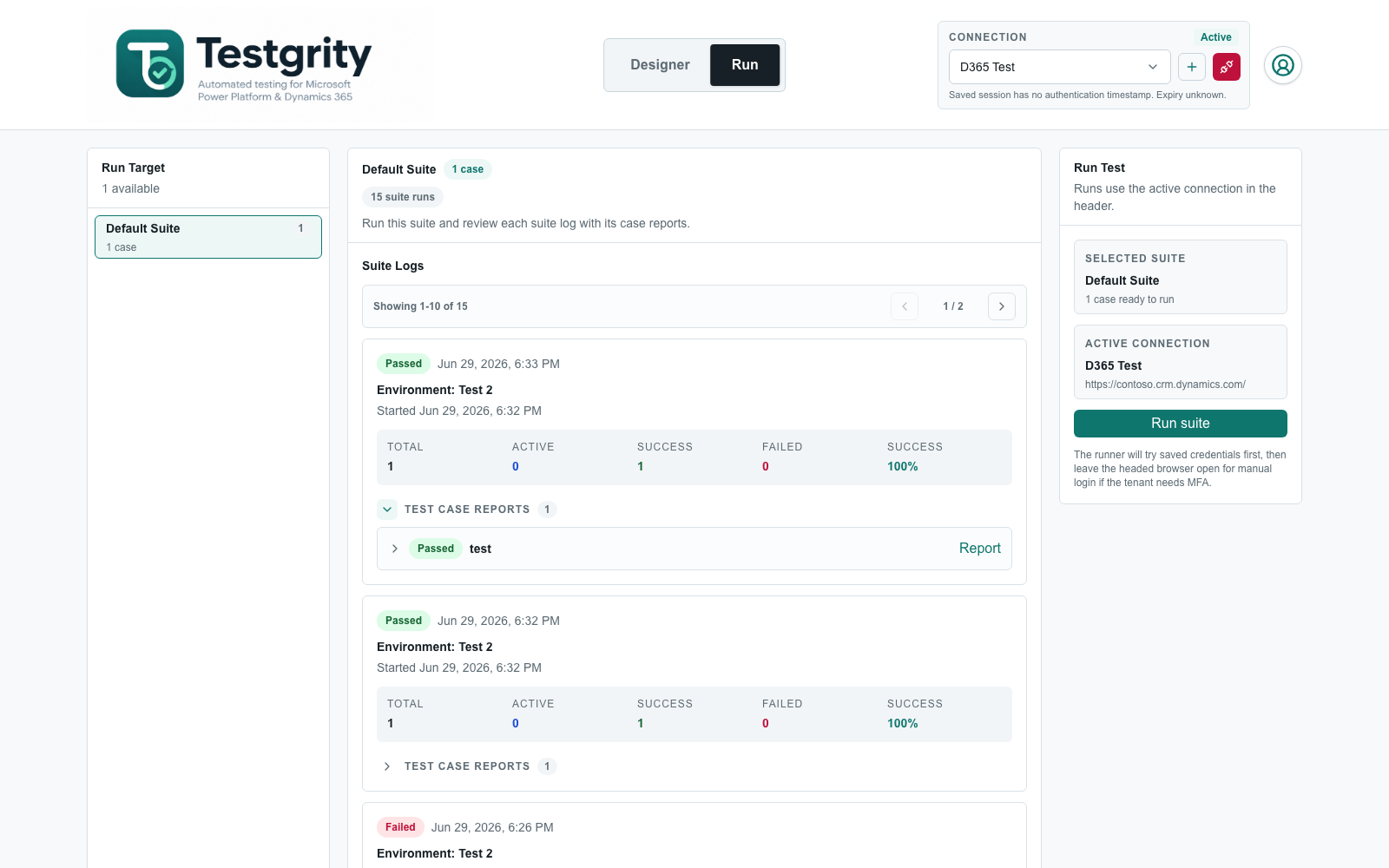1389x868 pixels.
Task: Add a new connection with plus icon
Action: (x=1192, y=67)
